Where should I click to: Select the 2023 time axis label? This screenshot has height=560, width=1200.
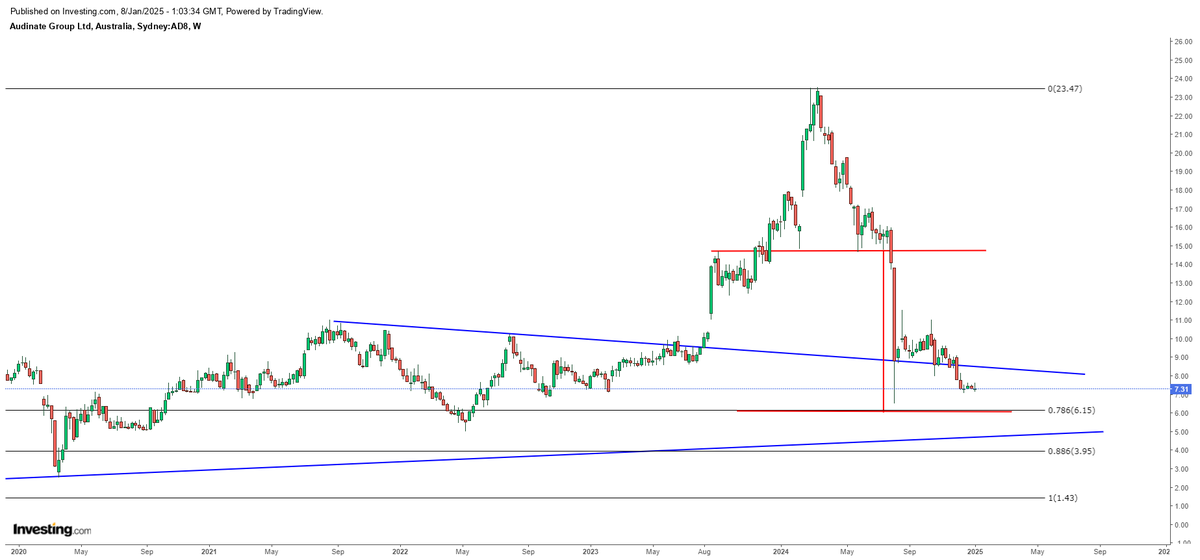coord(591,551)
